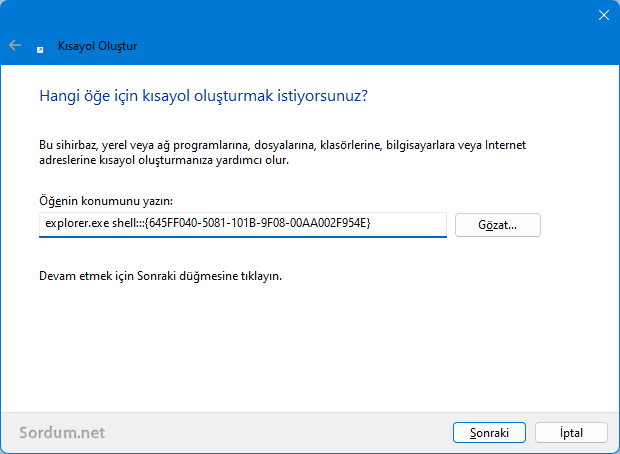The height and width of the screenshot is (454, 620).
Task: Click the 'Bu sihirbaz, yerel veya ağ' description
Action: tap(282, 153)
